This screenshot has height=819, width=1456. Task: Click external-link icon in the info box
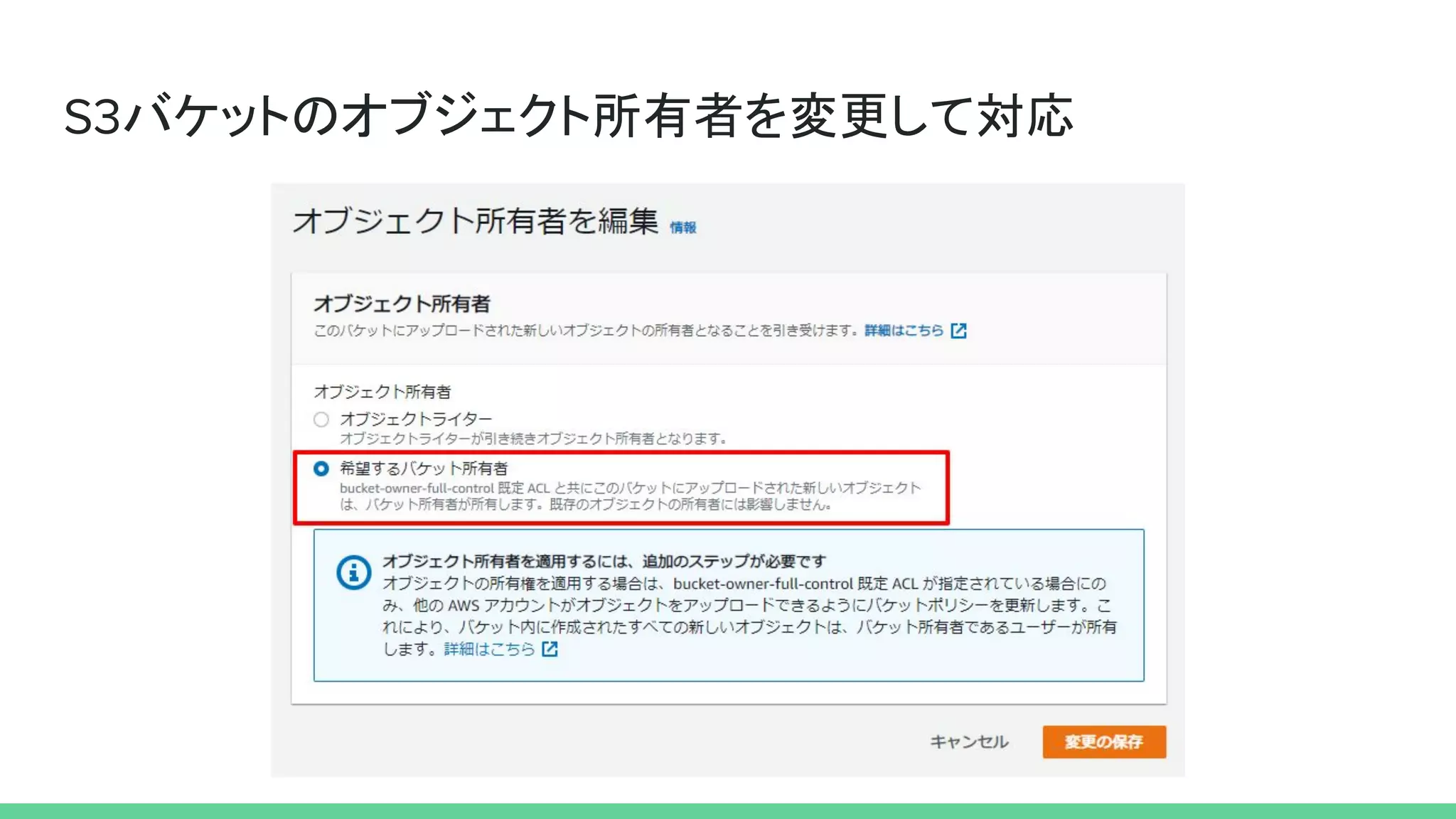click(550, 649)
